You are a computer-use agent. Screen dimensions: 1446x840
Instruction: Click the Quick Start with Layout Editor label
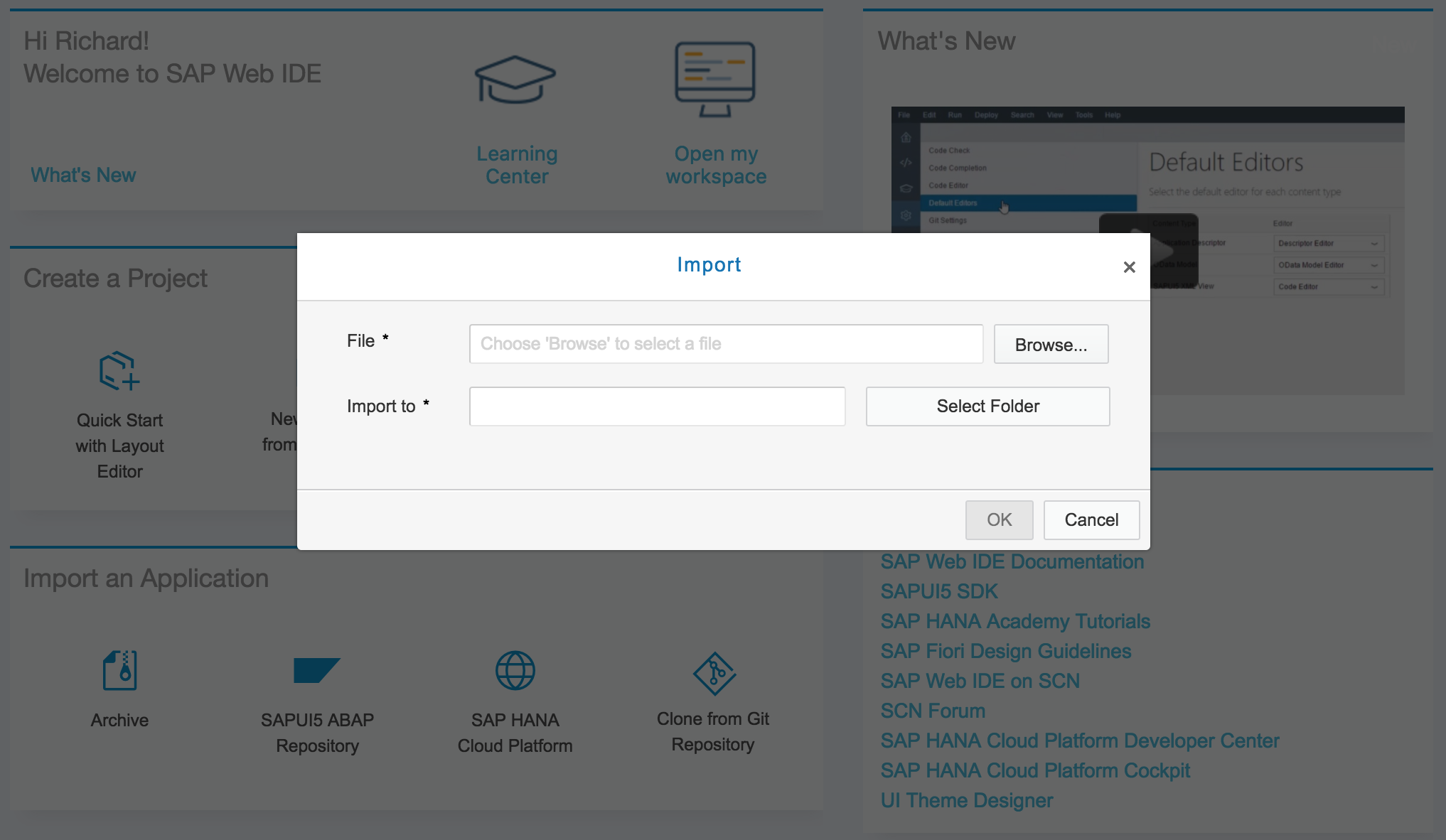119,446
